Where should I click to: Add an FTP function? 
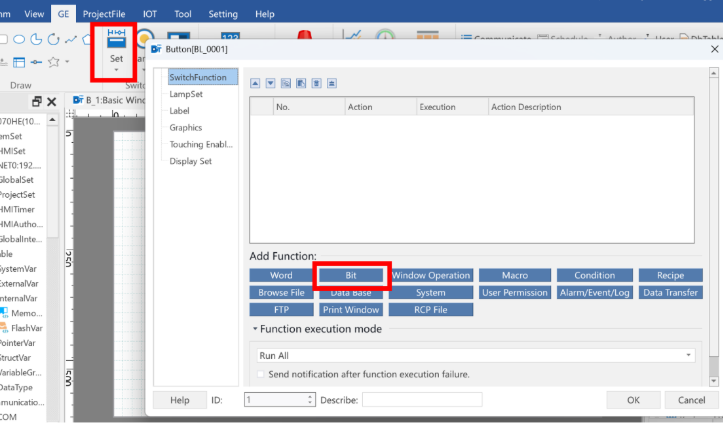point(281,310)
